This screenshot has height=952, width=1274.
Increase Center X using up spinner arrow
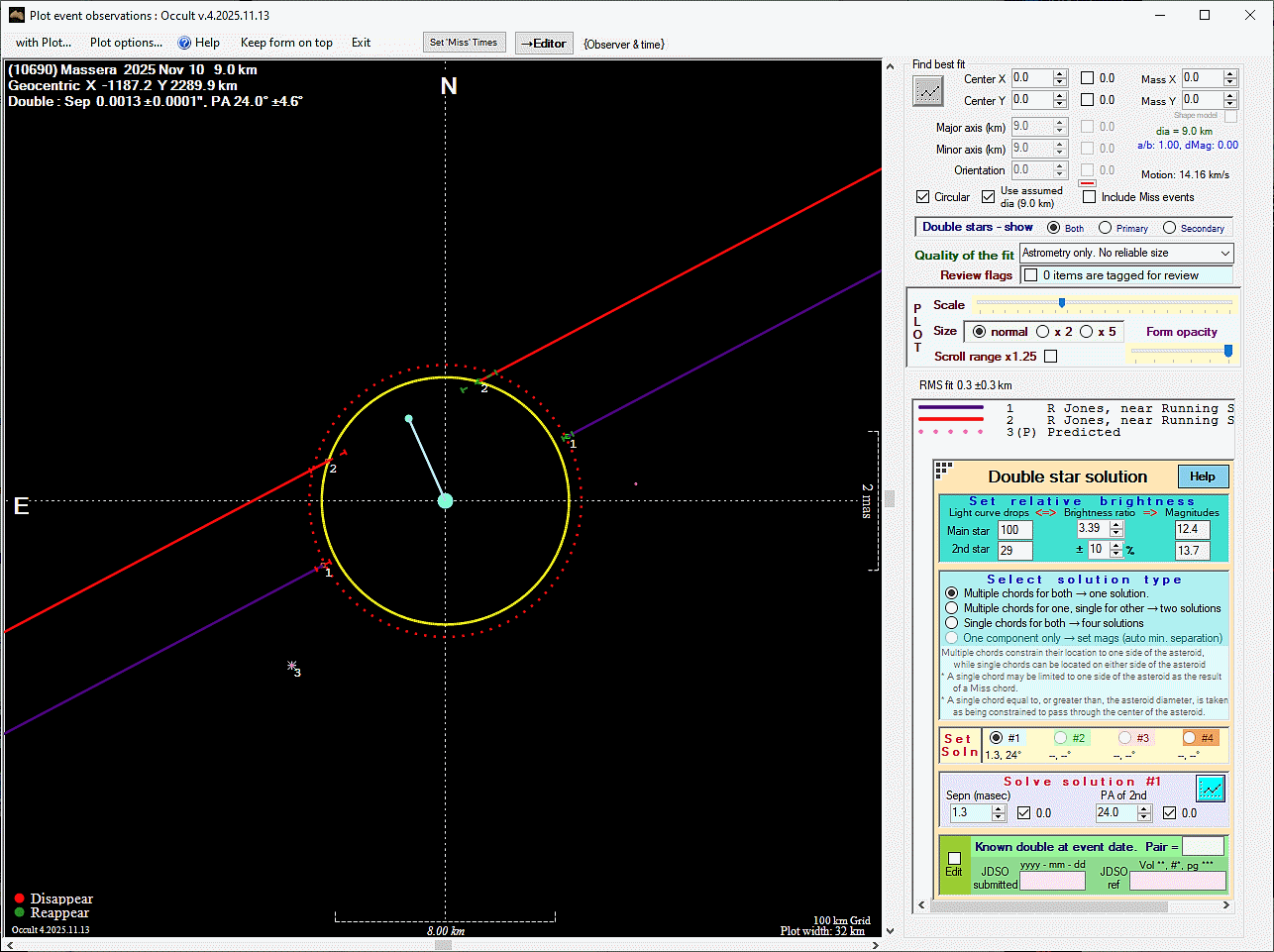click(1060, 74)
